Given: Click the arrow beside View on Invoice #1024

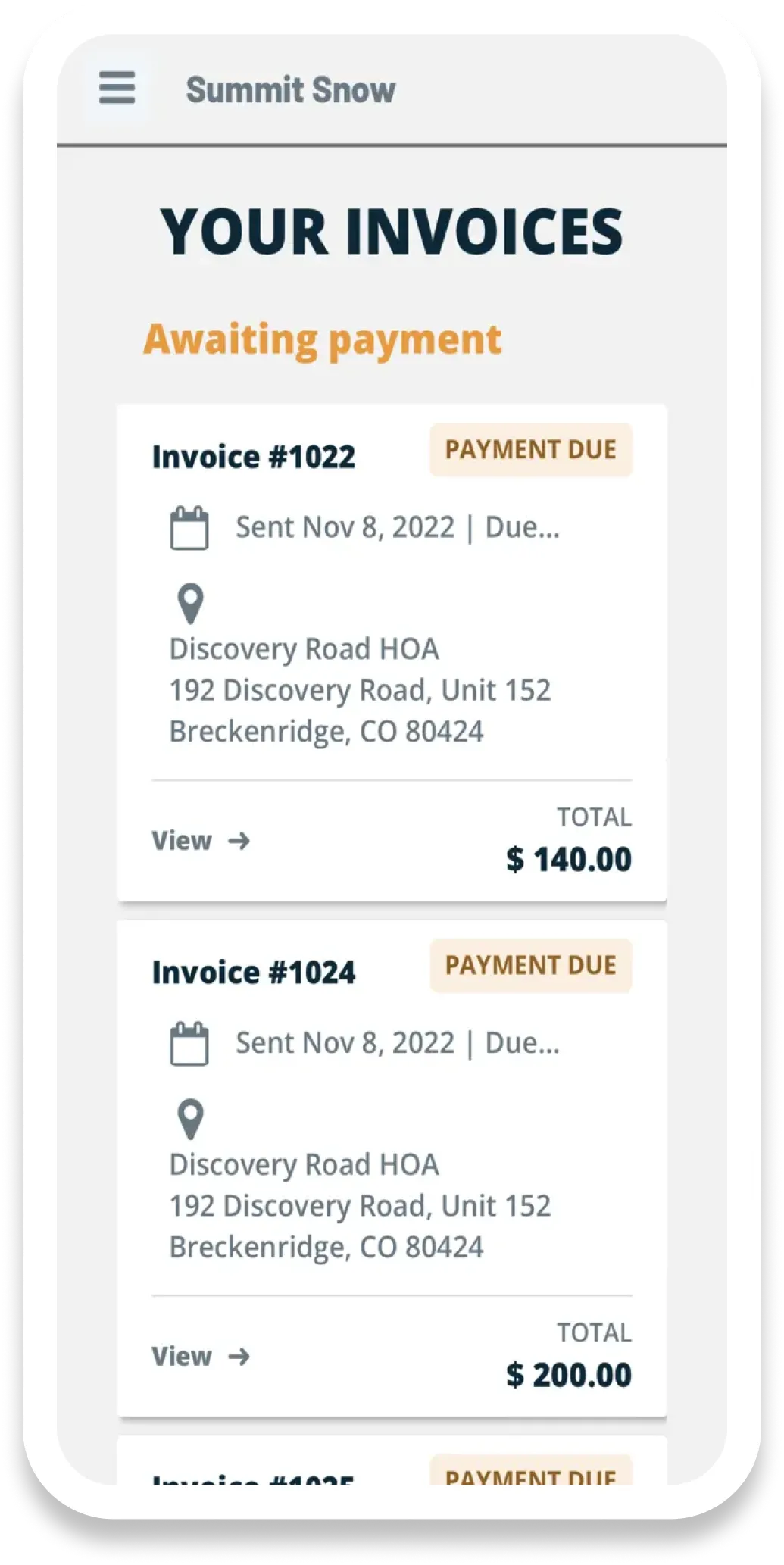Looking at the screenshot, I should (239, 1356).
